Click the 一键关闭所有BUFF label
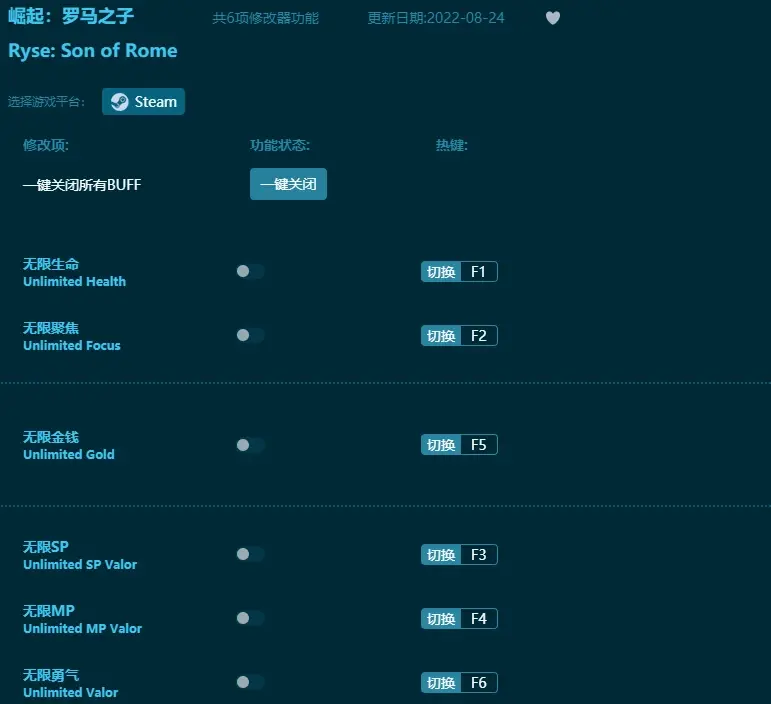Image resolution: width=771 pixels, height=704 pixels. (82, 185)
